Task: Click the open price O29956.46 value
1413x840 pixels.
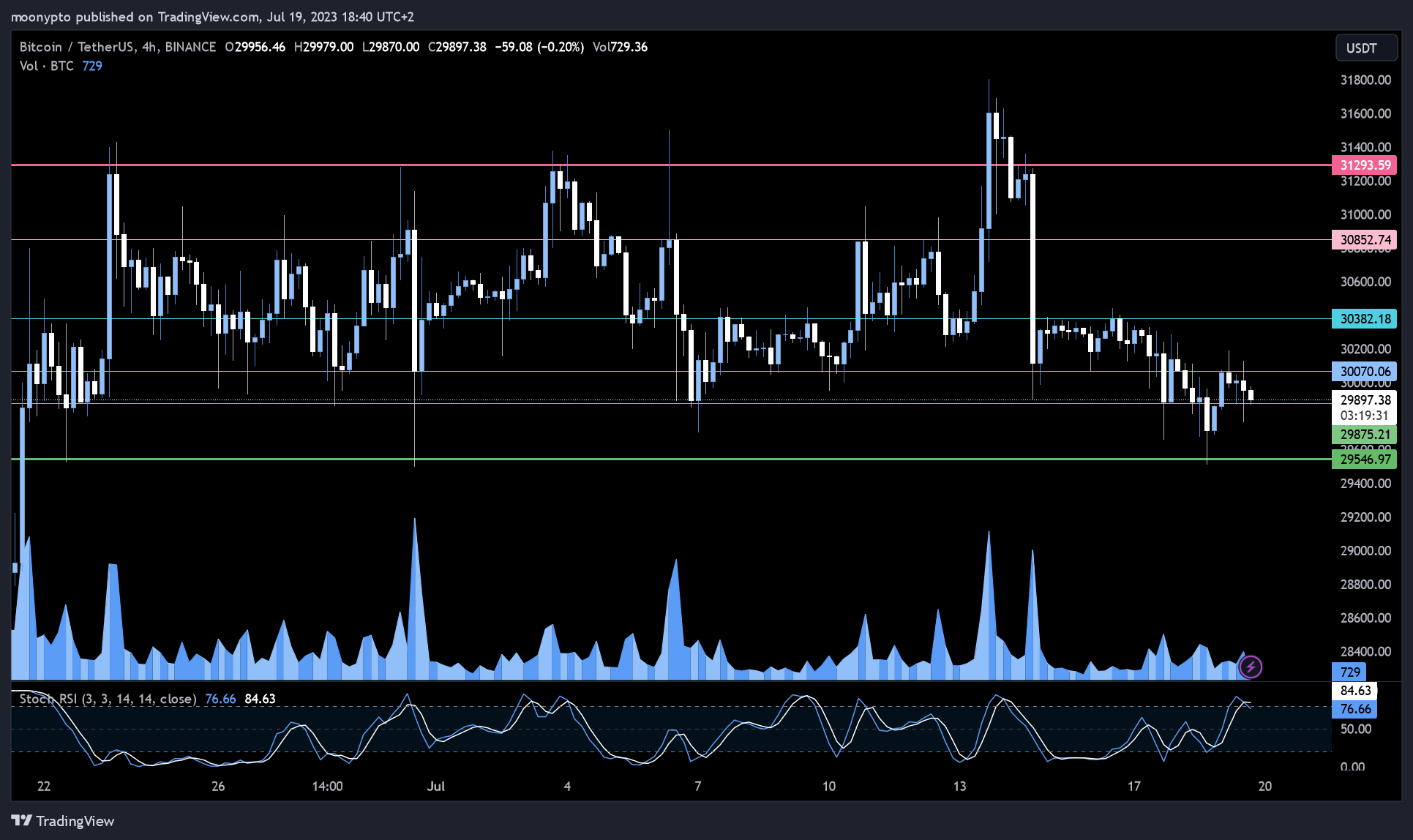Action: pyautogui.click(x=255, y=47)
